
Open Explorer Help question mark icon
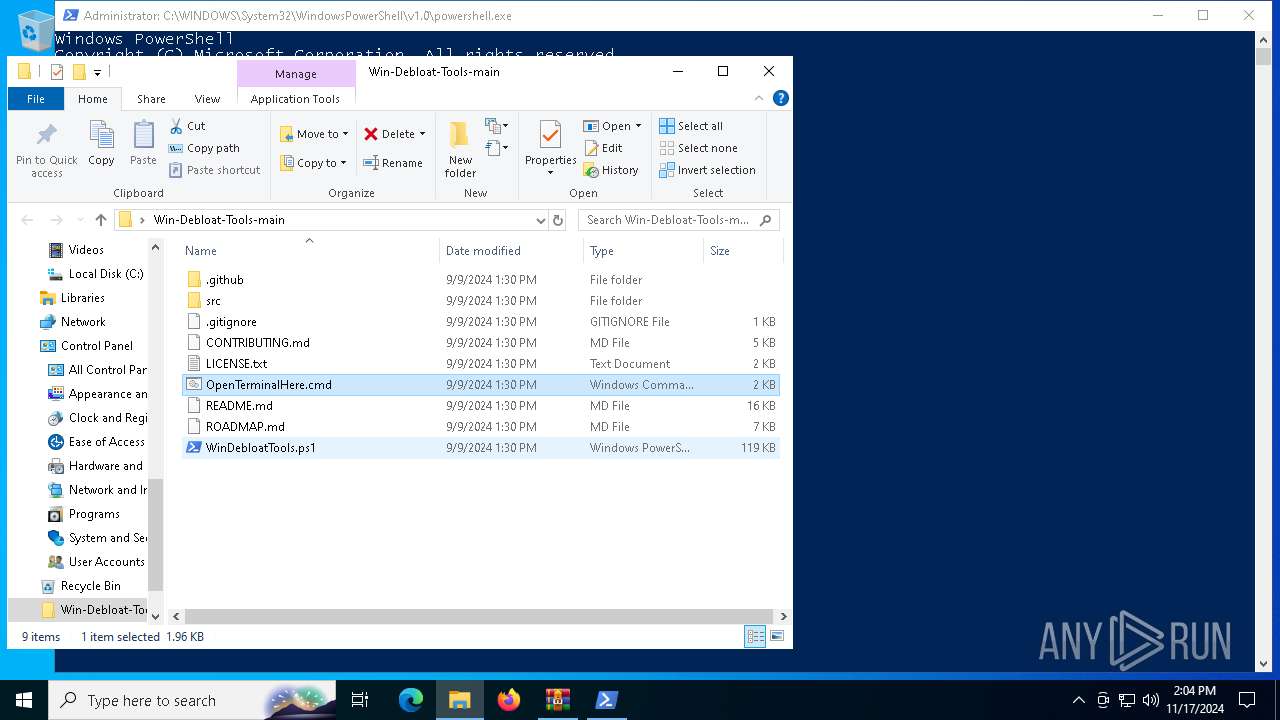coord(781,98)
